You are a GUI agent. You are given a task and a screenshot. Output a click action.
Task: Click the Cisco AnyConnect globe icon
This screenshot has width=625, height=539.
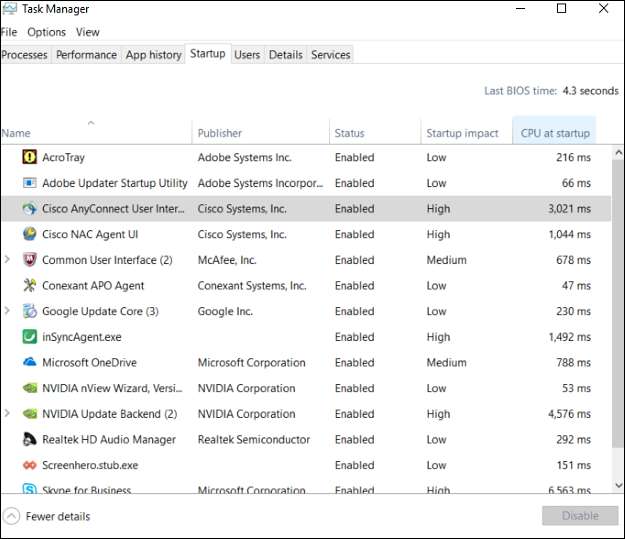click(29, 209)
